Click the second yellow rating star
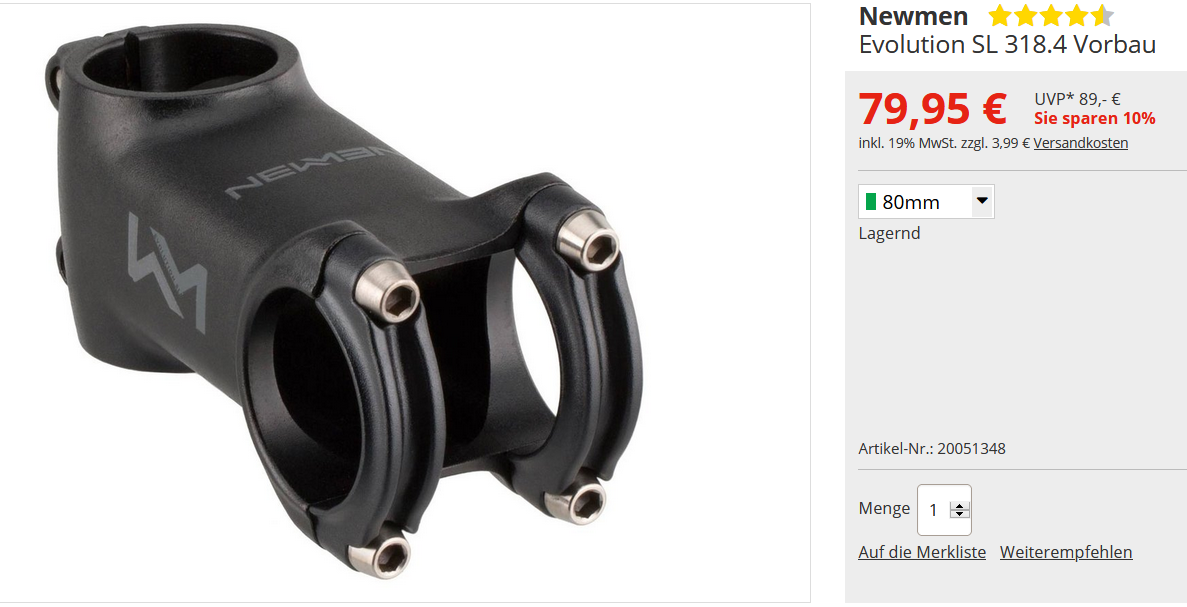 click(1027, 15)
